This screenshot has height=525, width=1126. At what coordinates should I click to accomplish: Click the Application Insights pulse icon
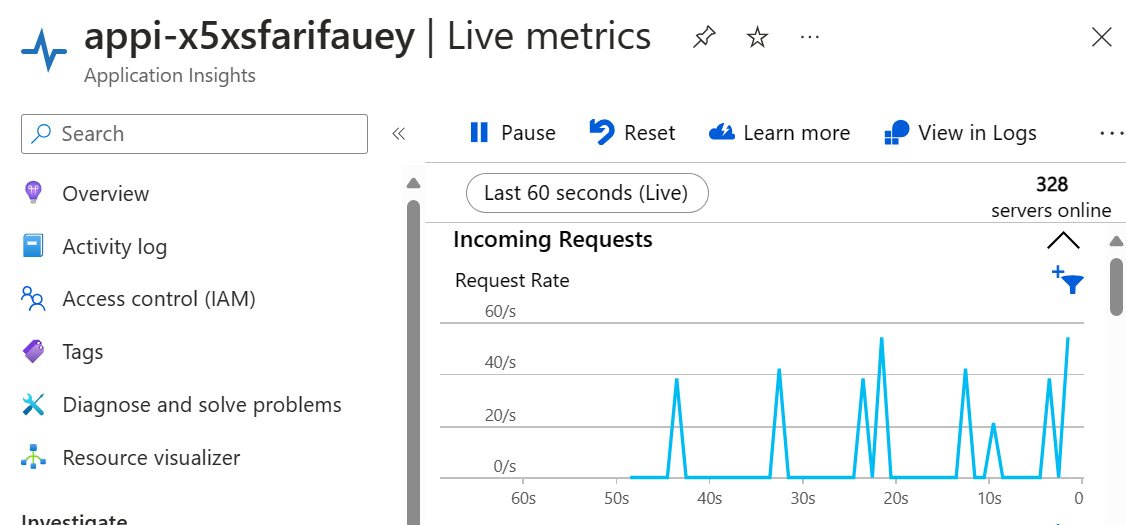[x=45, y=52]
